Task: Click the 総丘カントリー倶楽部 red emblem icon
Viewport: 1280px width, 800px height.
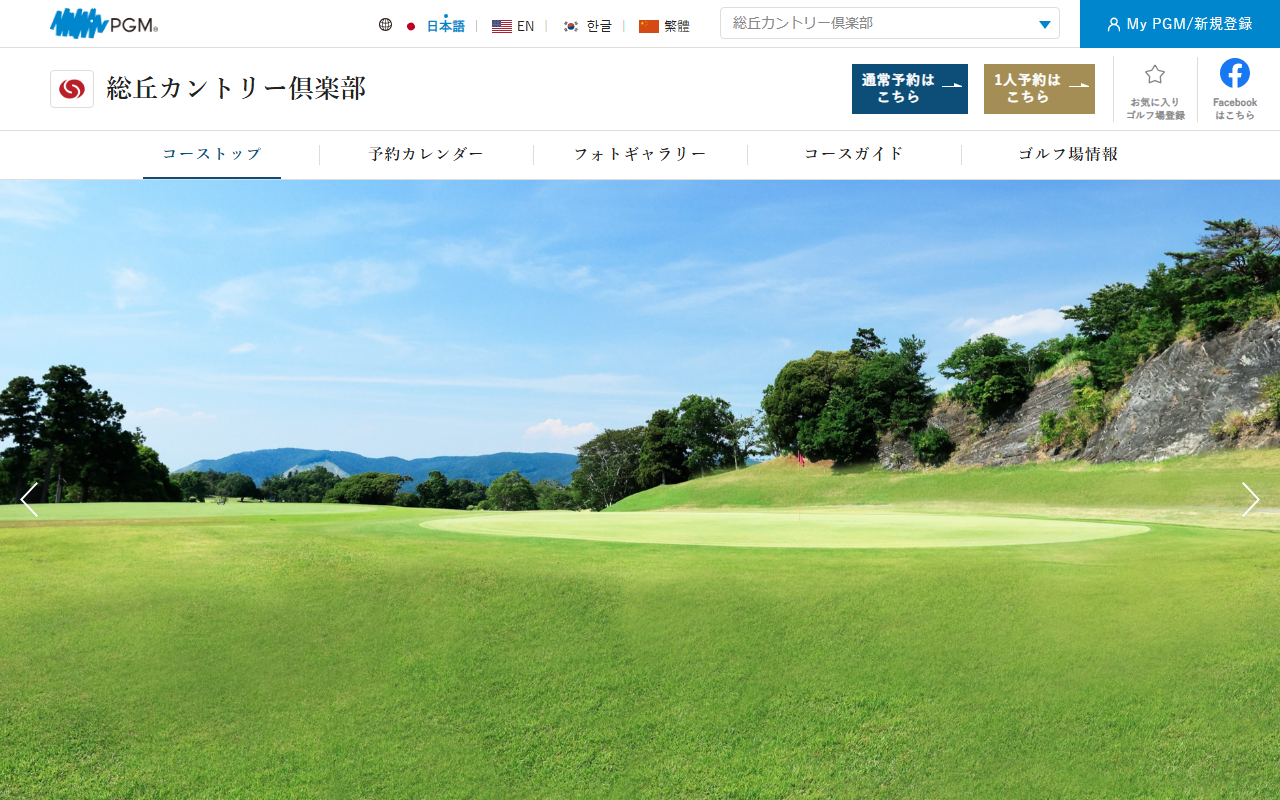Action: point(72,89)
